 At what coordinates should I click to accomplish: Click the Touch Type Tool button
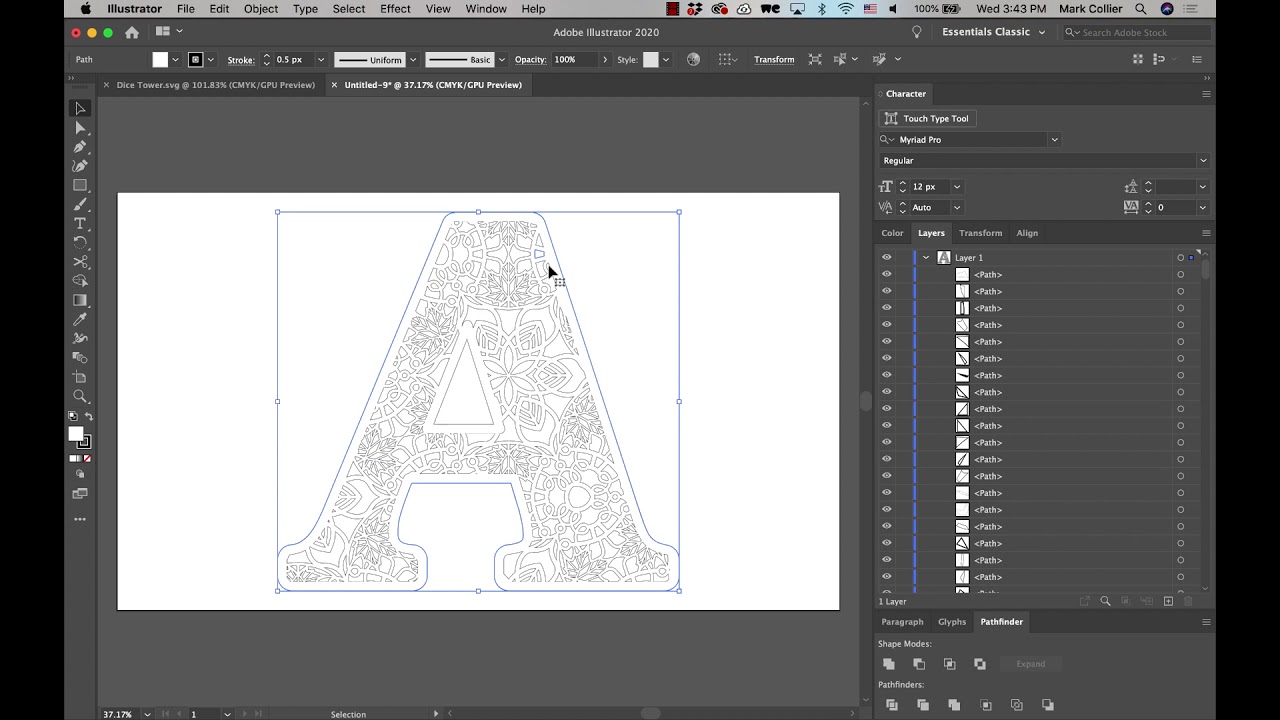(926, 118)
